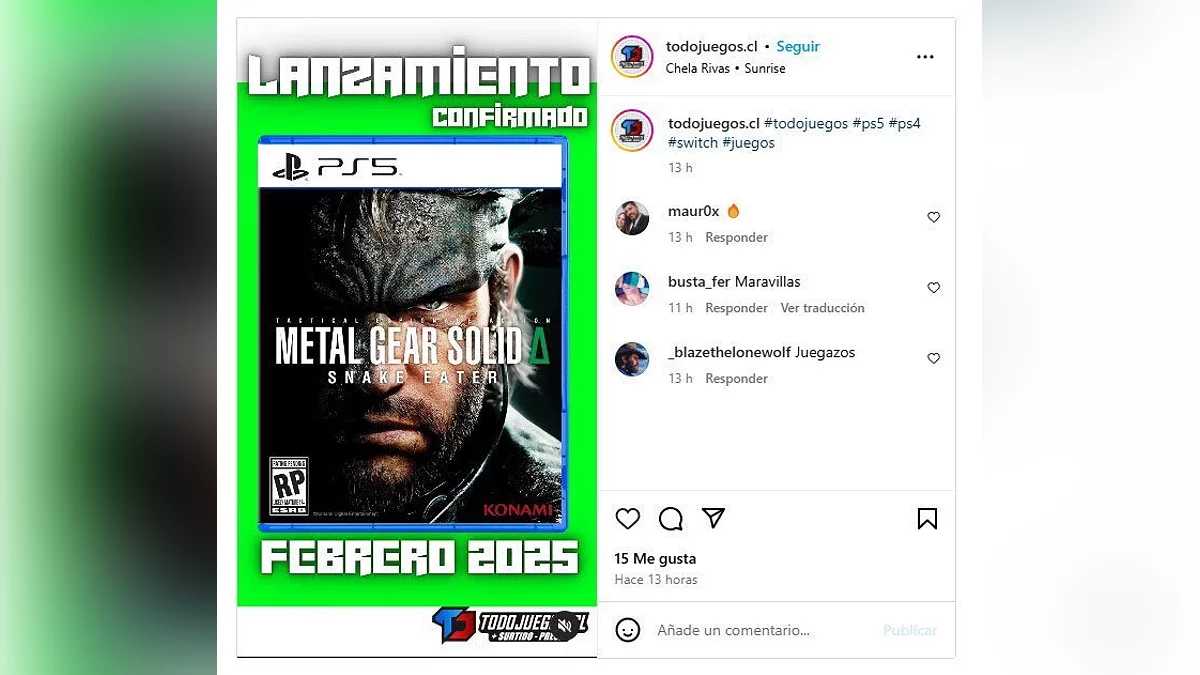Viewport: 1200px width, 675px height.
Task: Open the #ps5 hashtag
Action: pyautogui.click(x=868, y=124)
